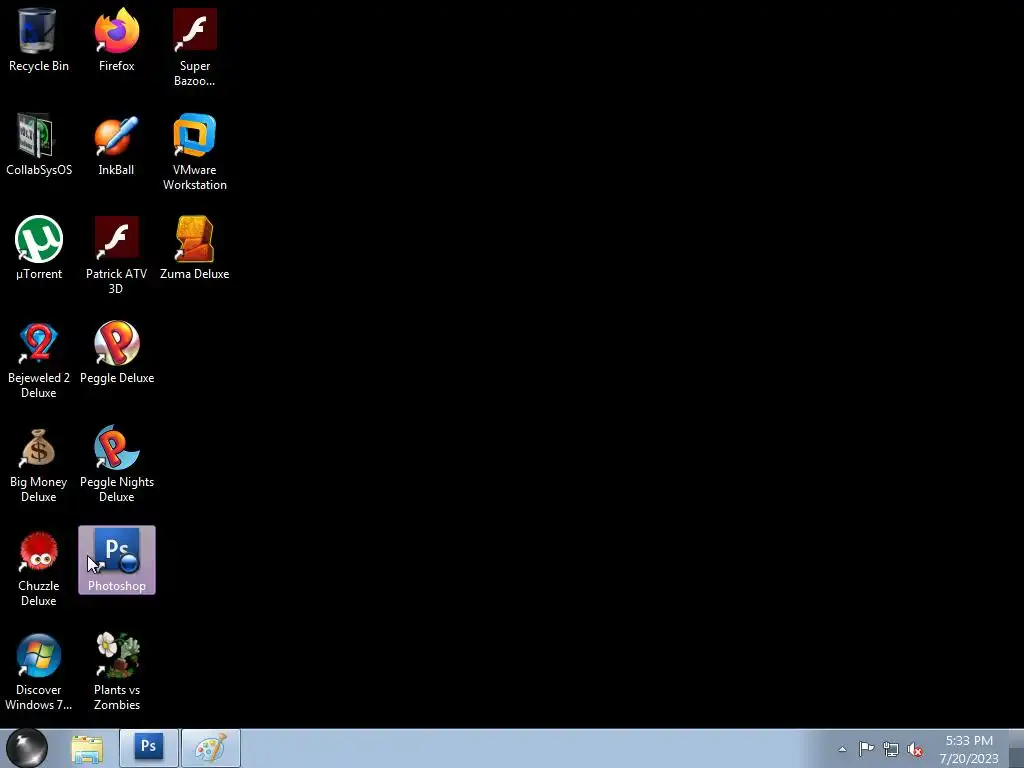This screenshot has width=1024, height=768.
Task: Select the Patrick ATV 3D shortcut
Action: pos(116,255)
